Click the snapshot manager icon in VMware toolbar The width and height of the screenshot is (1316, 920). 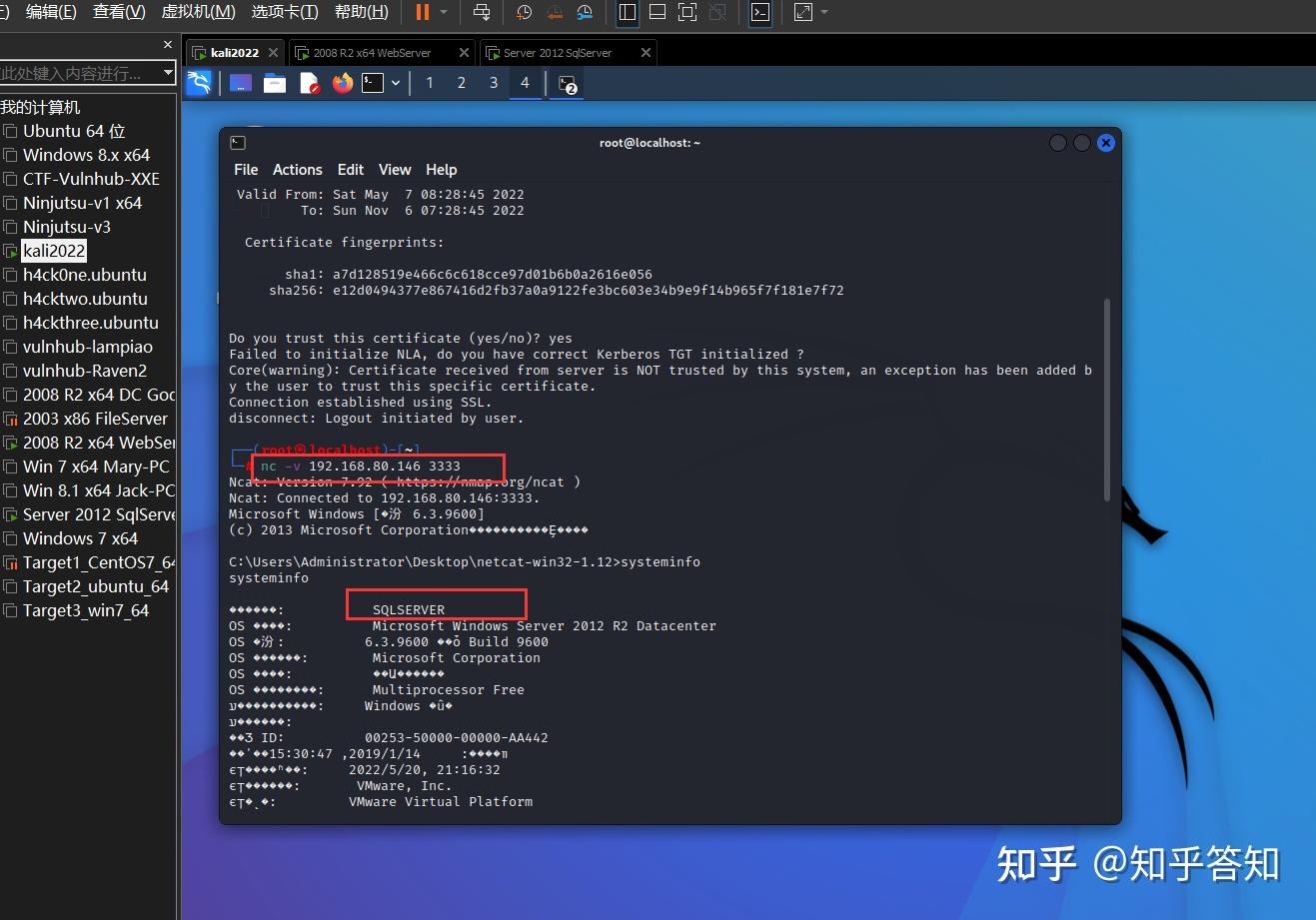pos(585,13)
